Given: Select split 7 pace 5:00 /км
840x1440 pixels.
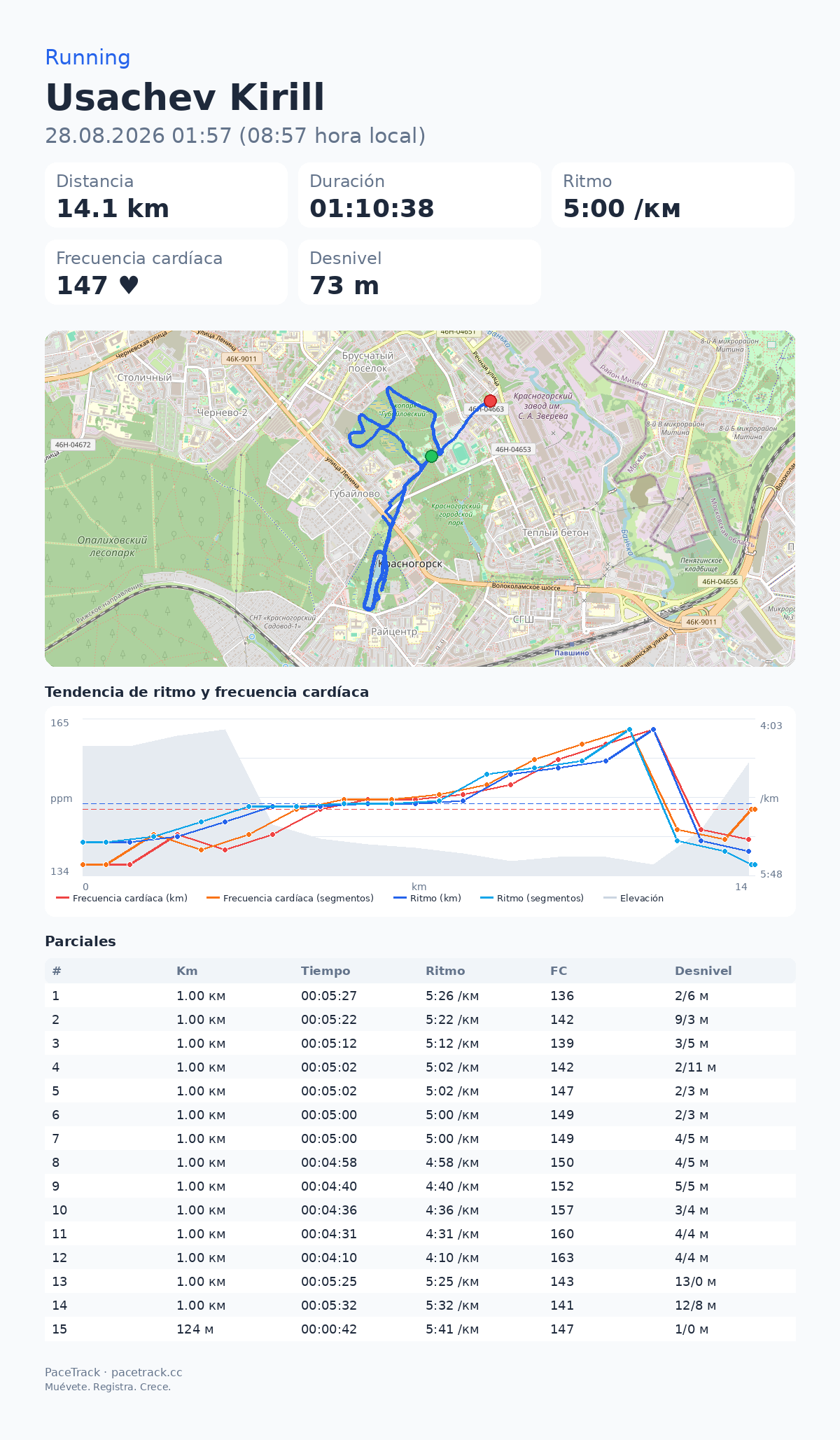Looking at the screenshot, I should [452, 1139].
